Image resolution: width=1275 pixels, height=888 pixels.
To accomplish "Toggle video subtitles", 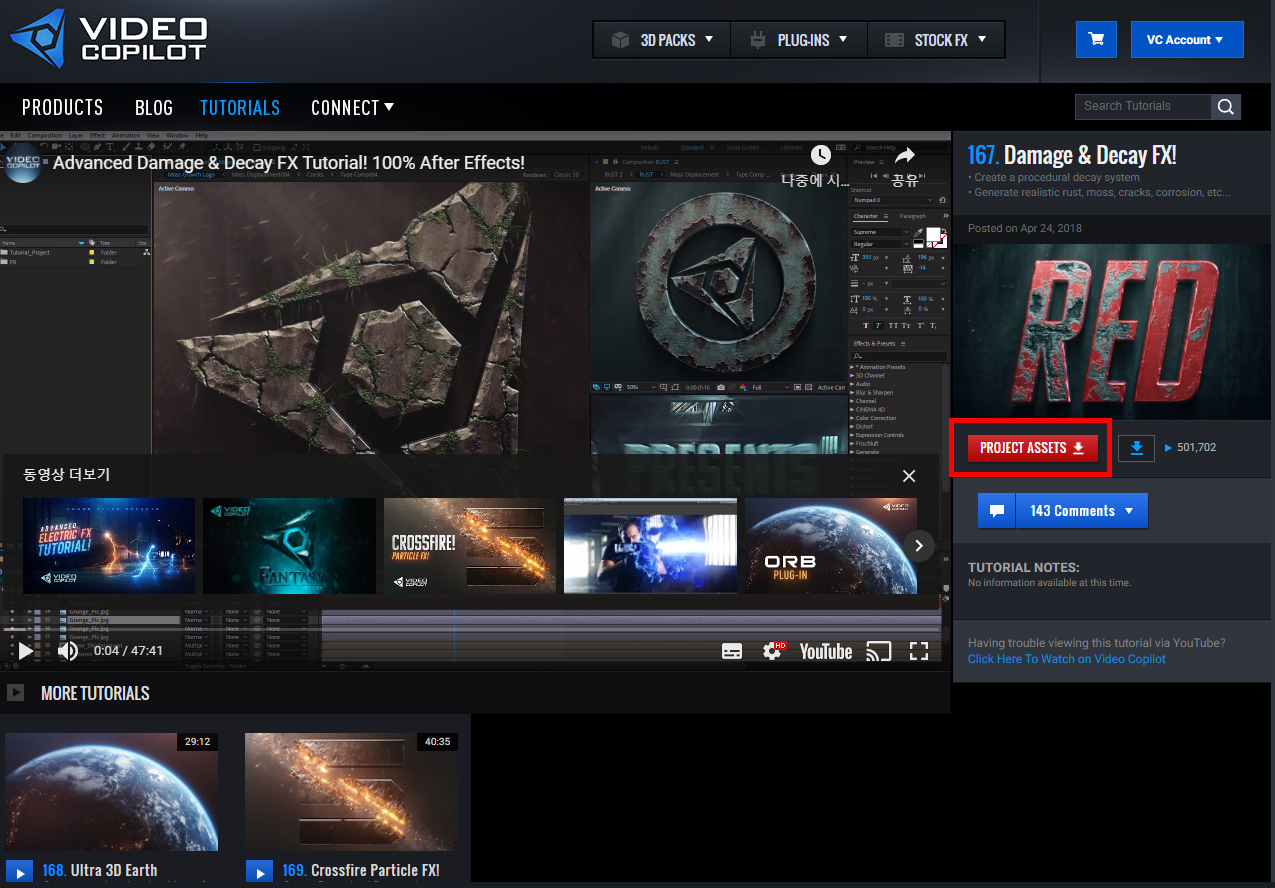I will (732, 651).
